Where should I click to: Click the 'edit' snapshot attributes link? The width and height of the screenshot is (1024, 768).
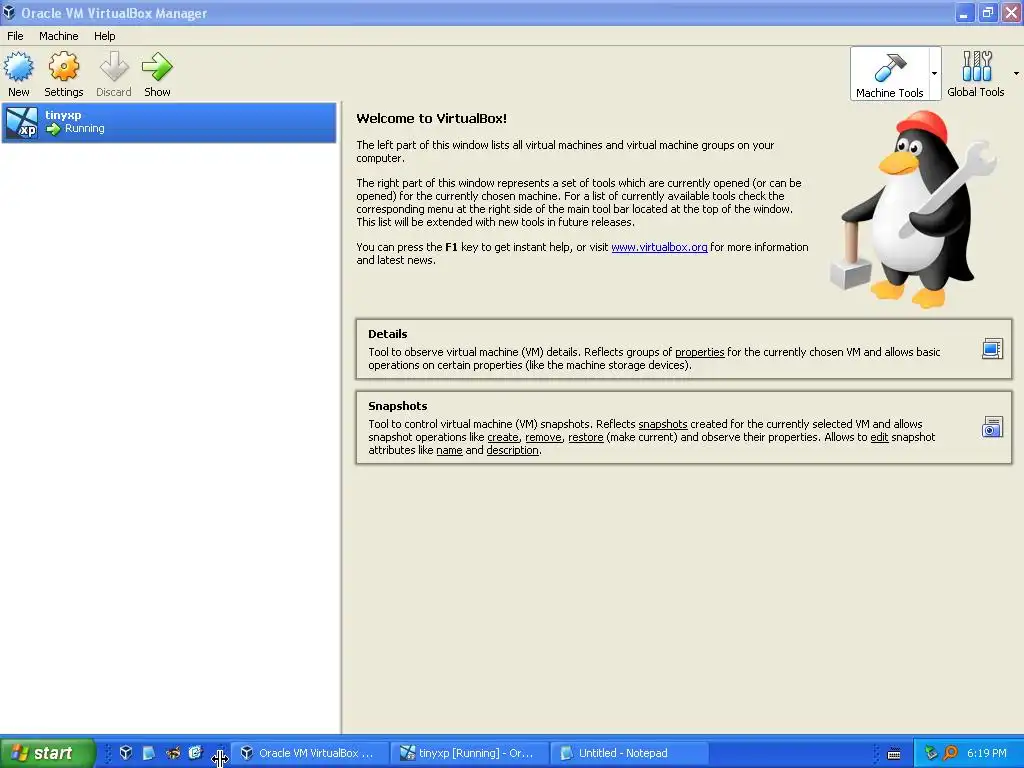point(880,437)
